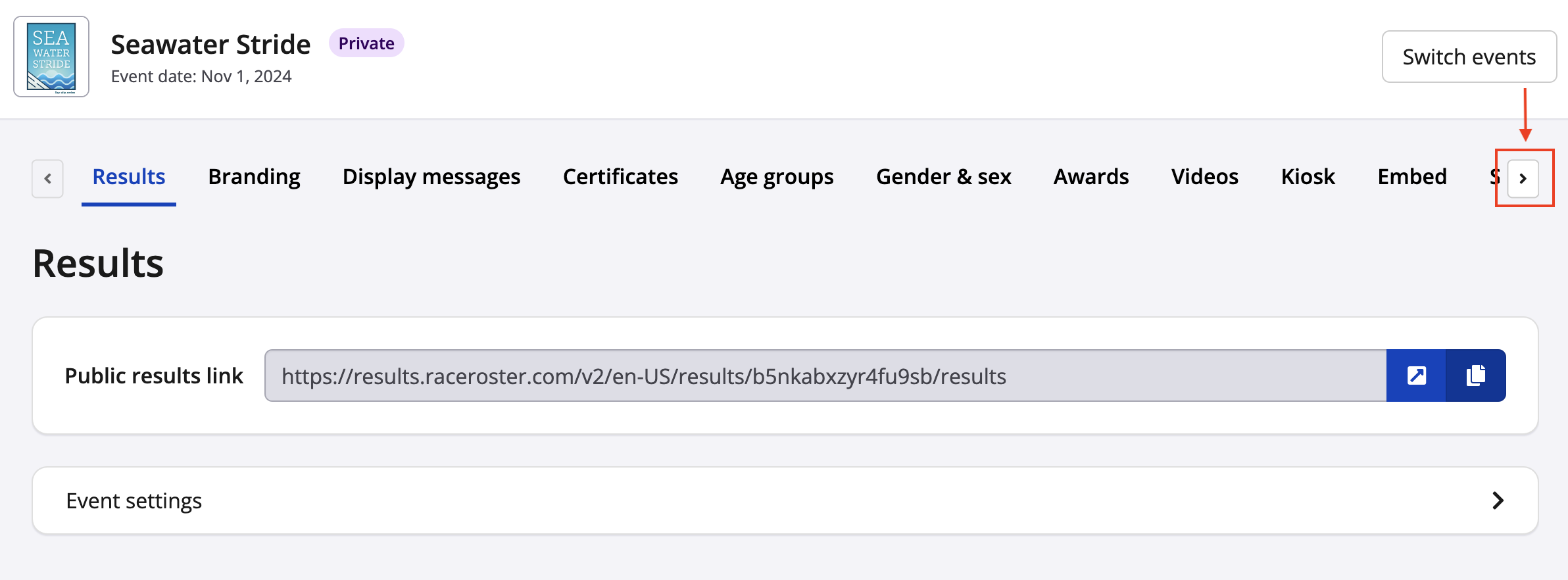The width and height of the screenshot is (1568, 580).
Task: Click the Seawater Stride event logo
Action: tap(51, 57)
